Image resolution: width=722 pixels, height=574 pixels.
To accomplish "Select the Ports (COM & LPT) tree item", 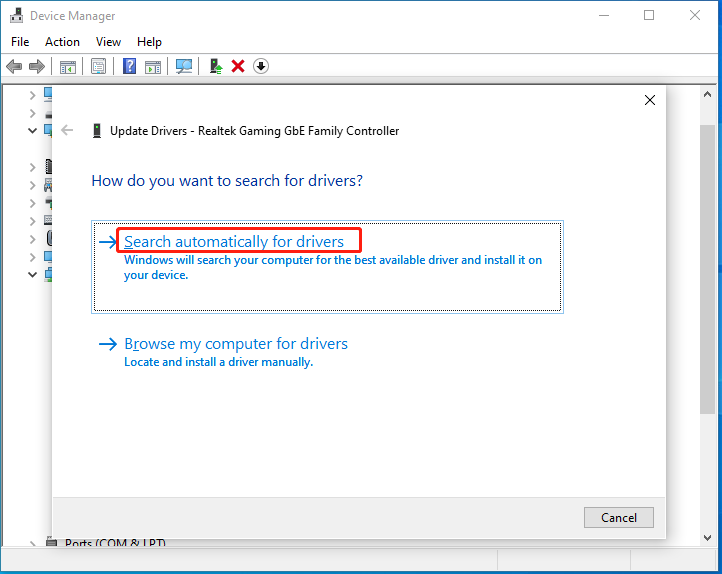I will tap(115, 543).
